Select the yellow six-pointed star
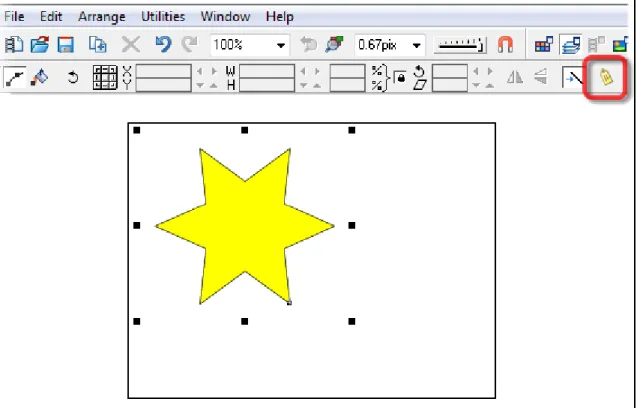Screen dimensions: 637x408 [245, 226]
